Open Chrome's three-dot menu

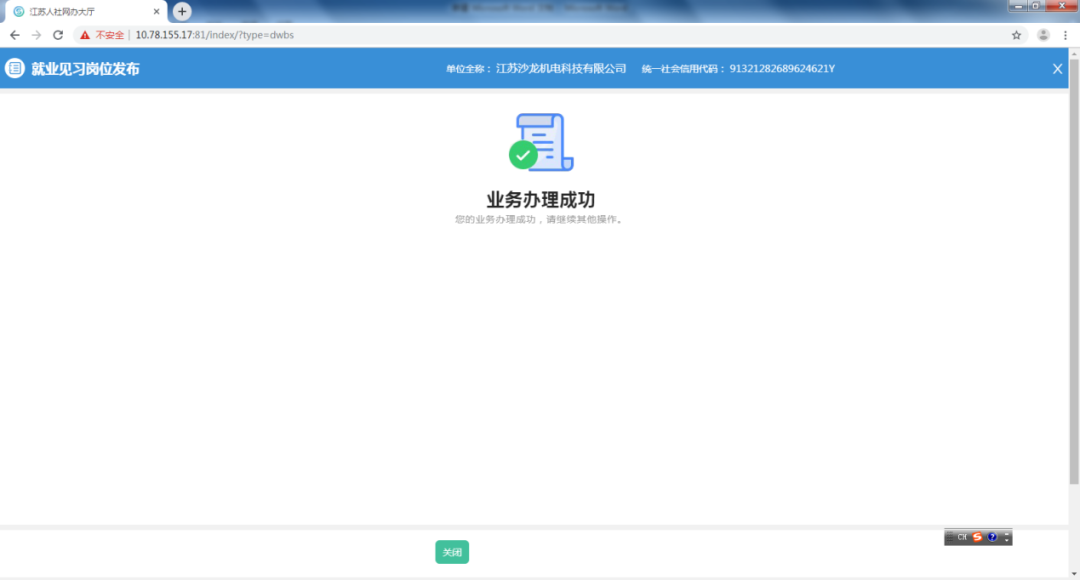(x=1065, y=35)
